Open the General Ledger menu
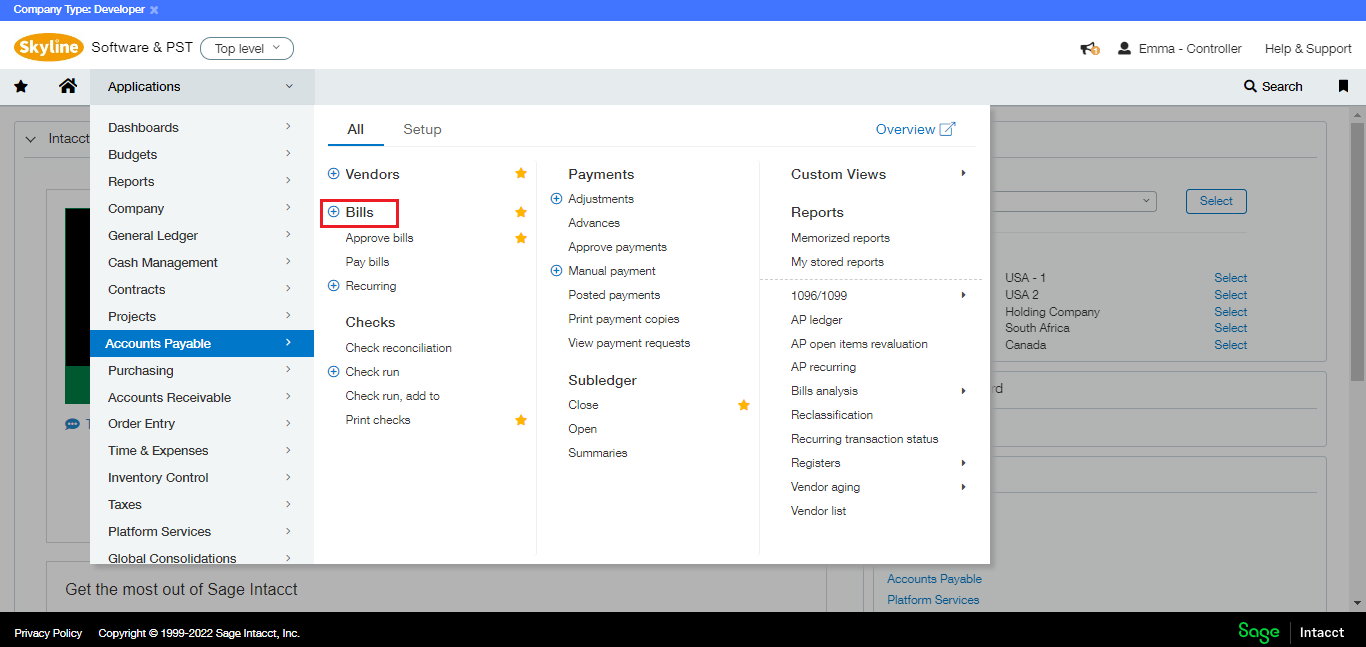 pos(202,235)
